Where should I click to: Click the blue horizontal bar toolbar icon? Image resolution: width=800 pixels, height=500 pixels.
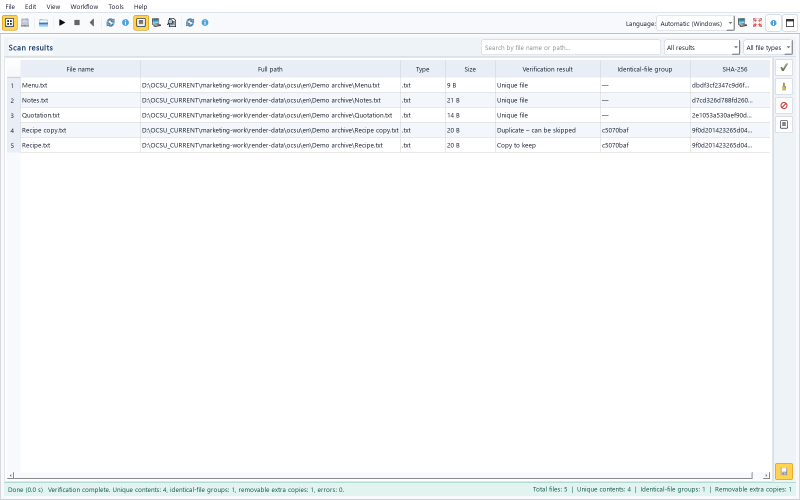[43, 22]
